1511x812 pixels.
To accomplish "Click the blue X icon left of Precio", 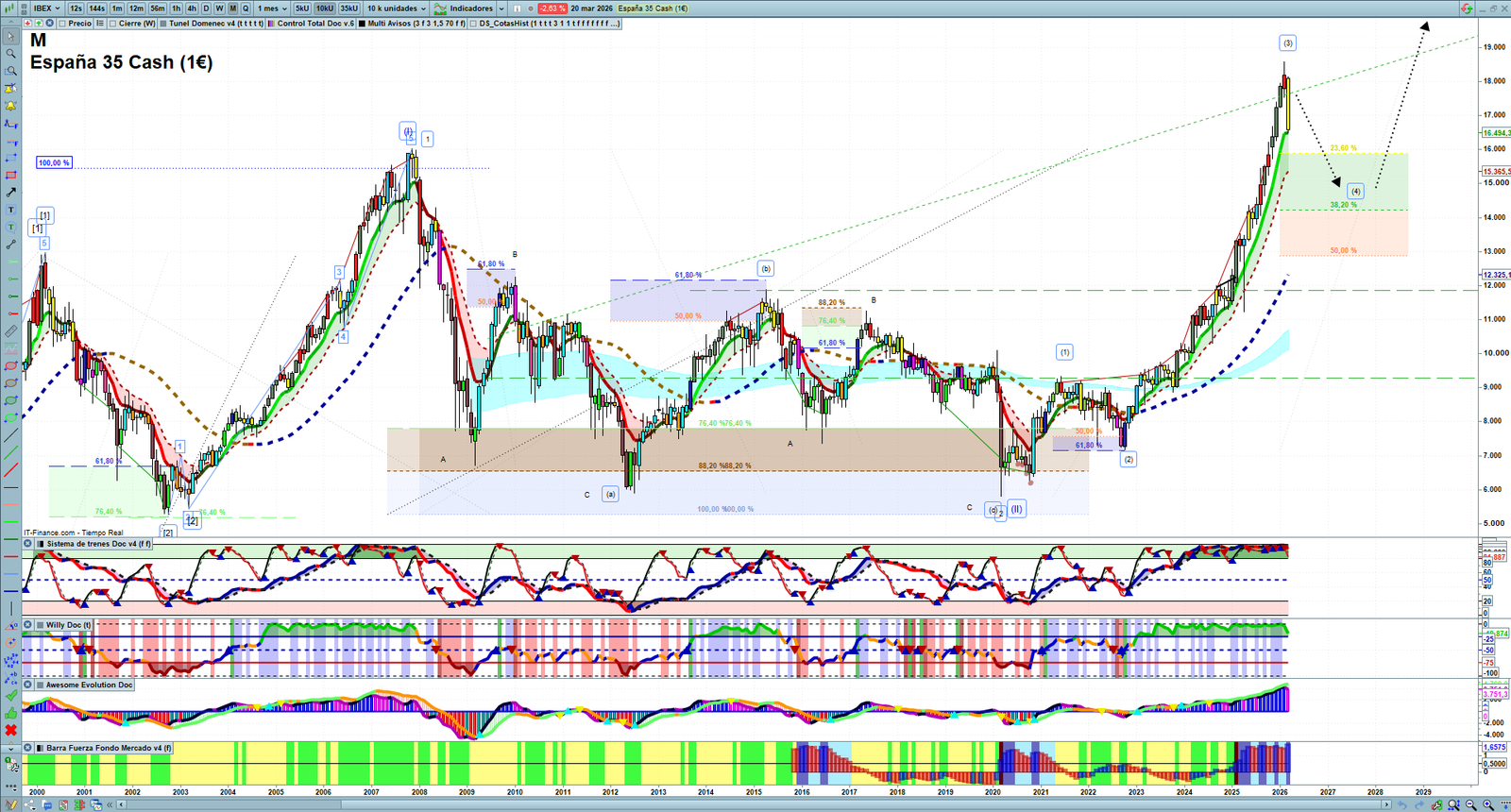I will 50,24.
